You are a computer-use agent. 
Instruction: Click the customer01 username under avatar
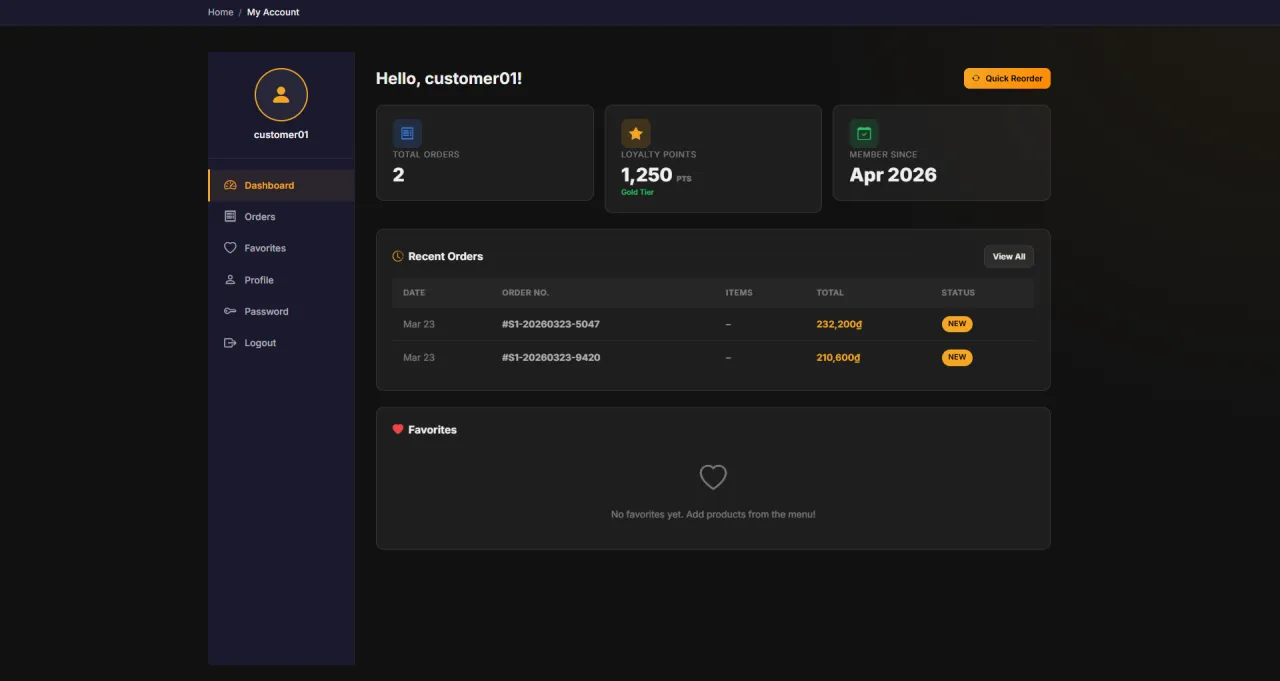(281, 134)
